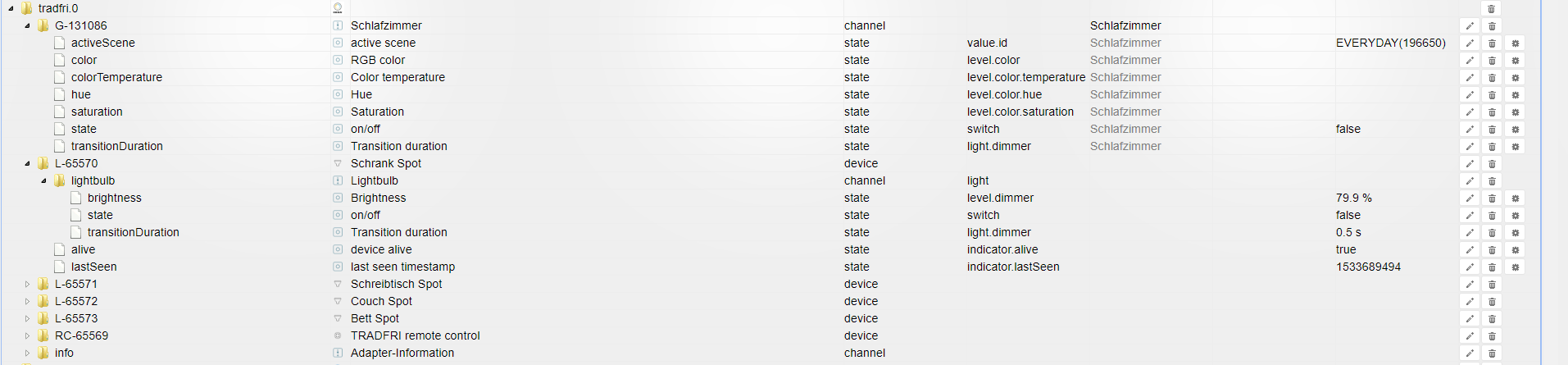Click the trash icon for tradfri.0
The height and width of the screenshot is (365, 1568).
point(1492,9)
